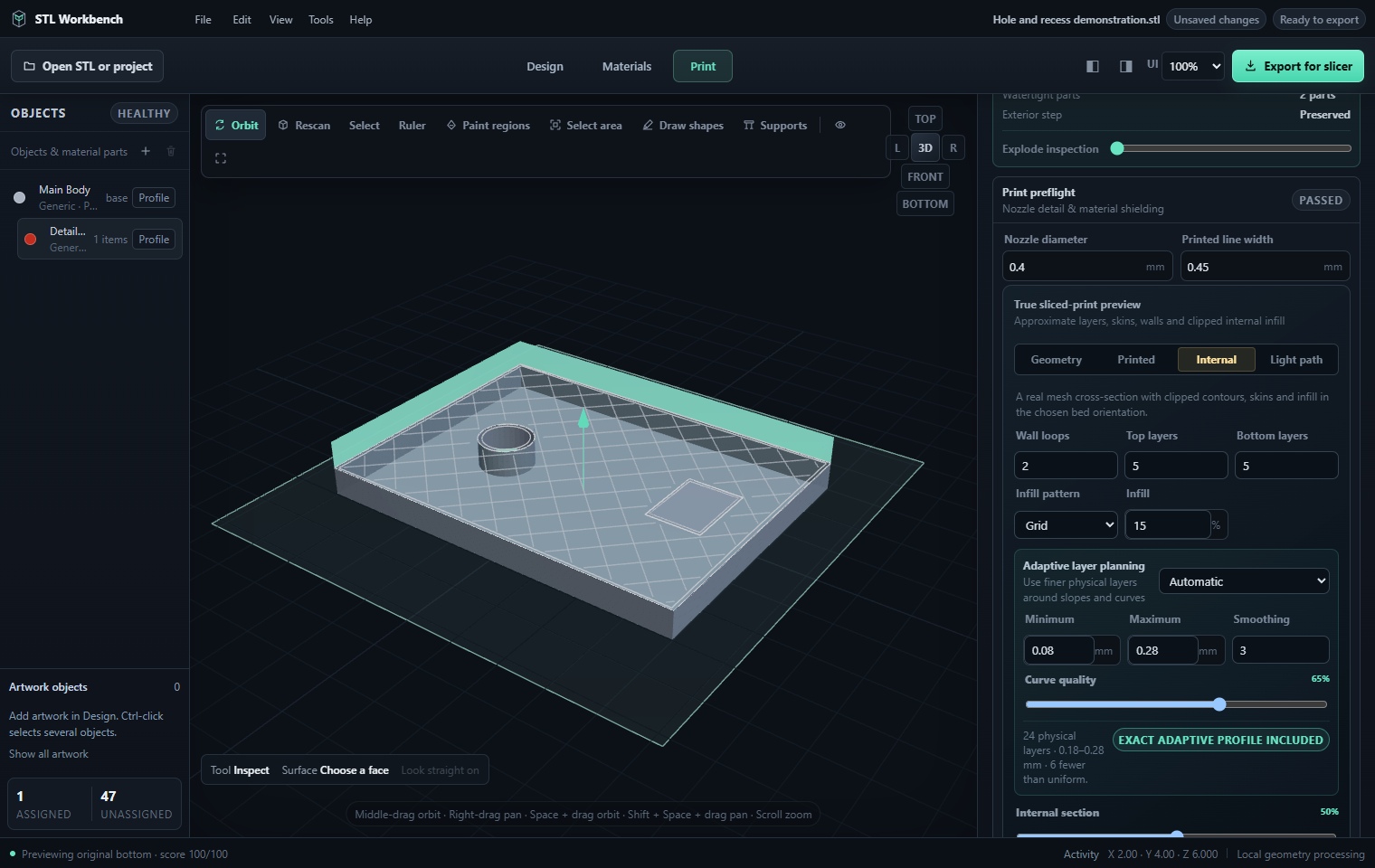Screen dimensions: 1375x868
Task: Toggle the eye visibility icon in toolbar
Action: 840,125
